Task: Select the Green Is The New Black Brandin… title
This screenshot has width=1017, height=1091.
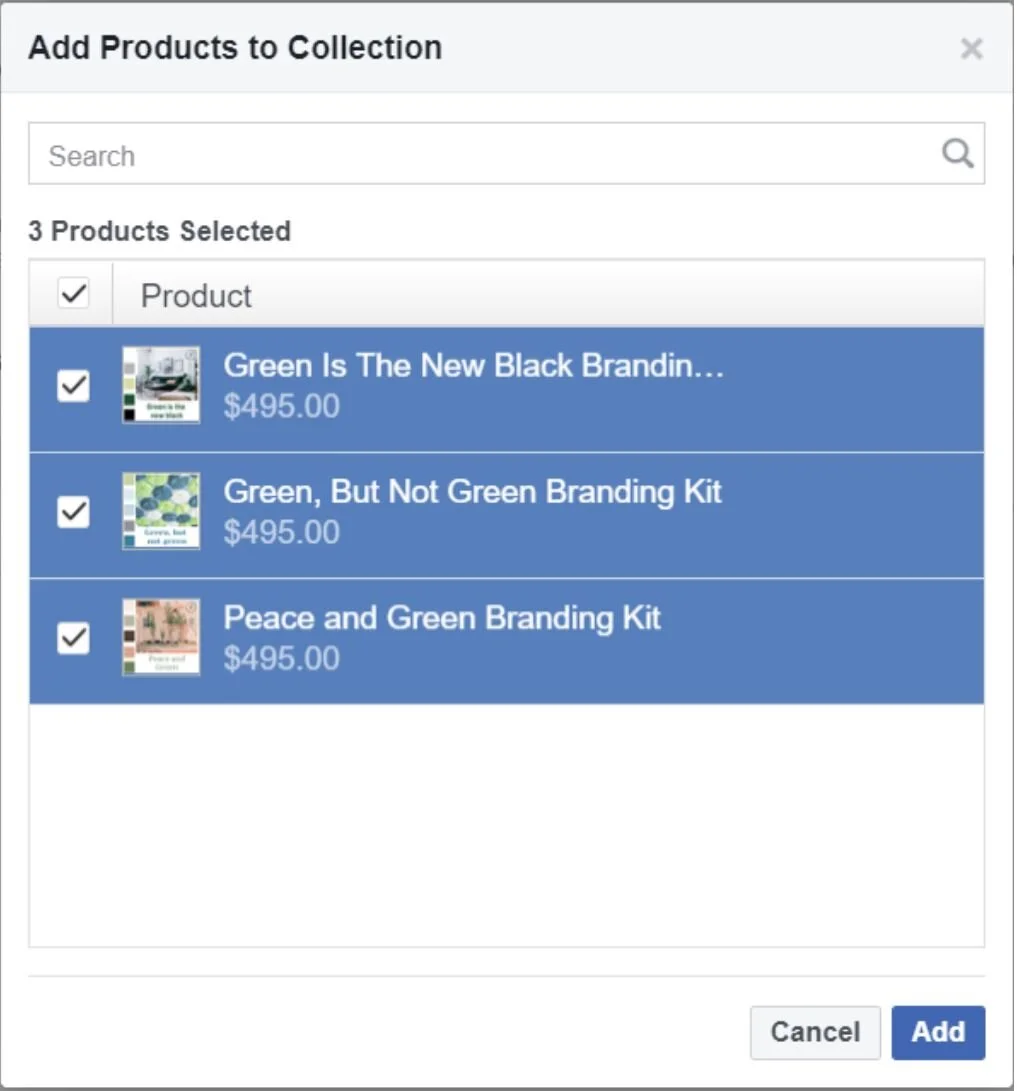Action: point(474,365)
